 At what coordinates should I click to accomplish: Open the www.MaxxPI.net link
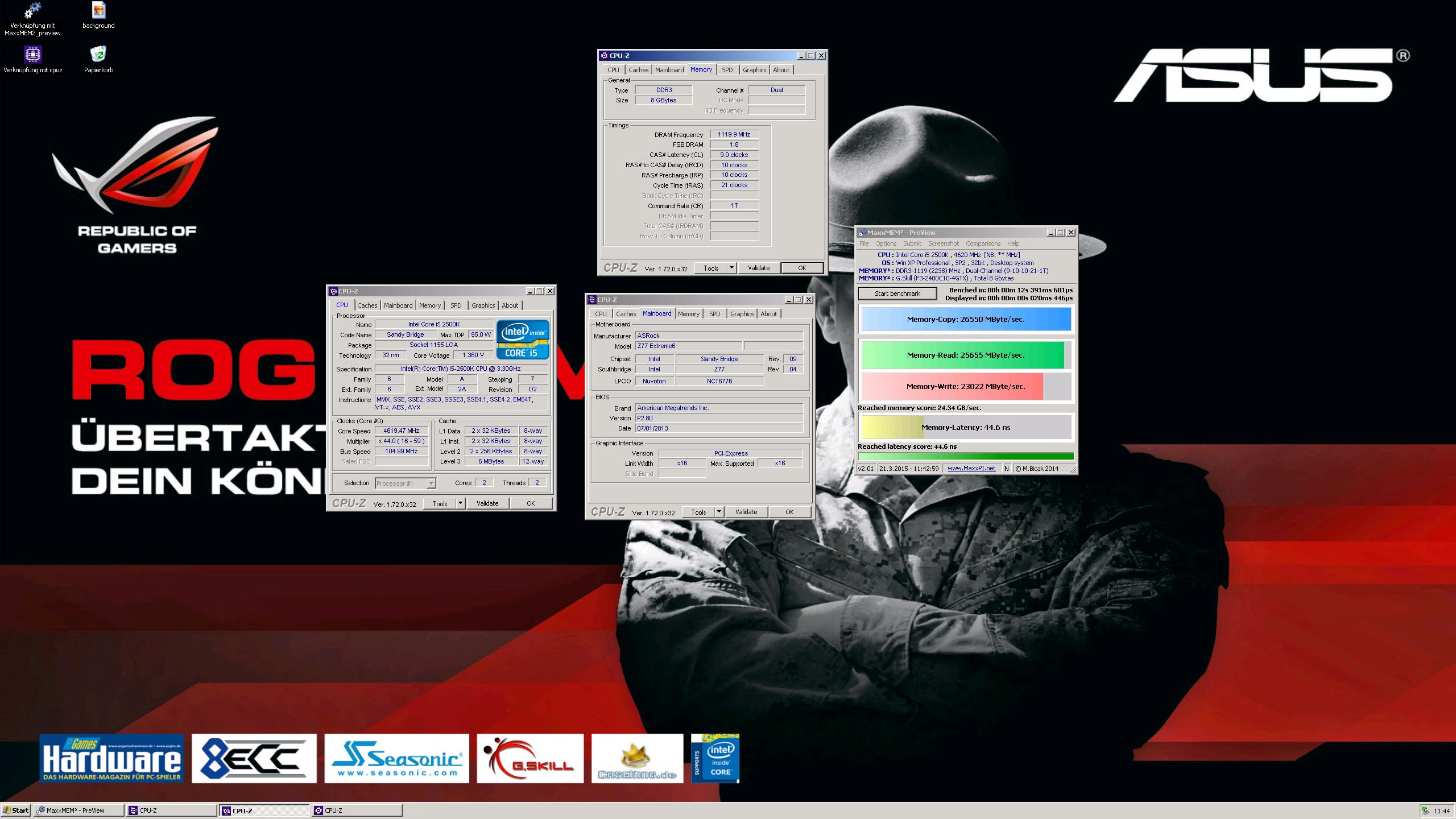[971, 469]
